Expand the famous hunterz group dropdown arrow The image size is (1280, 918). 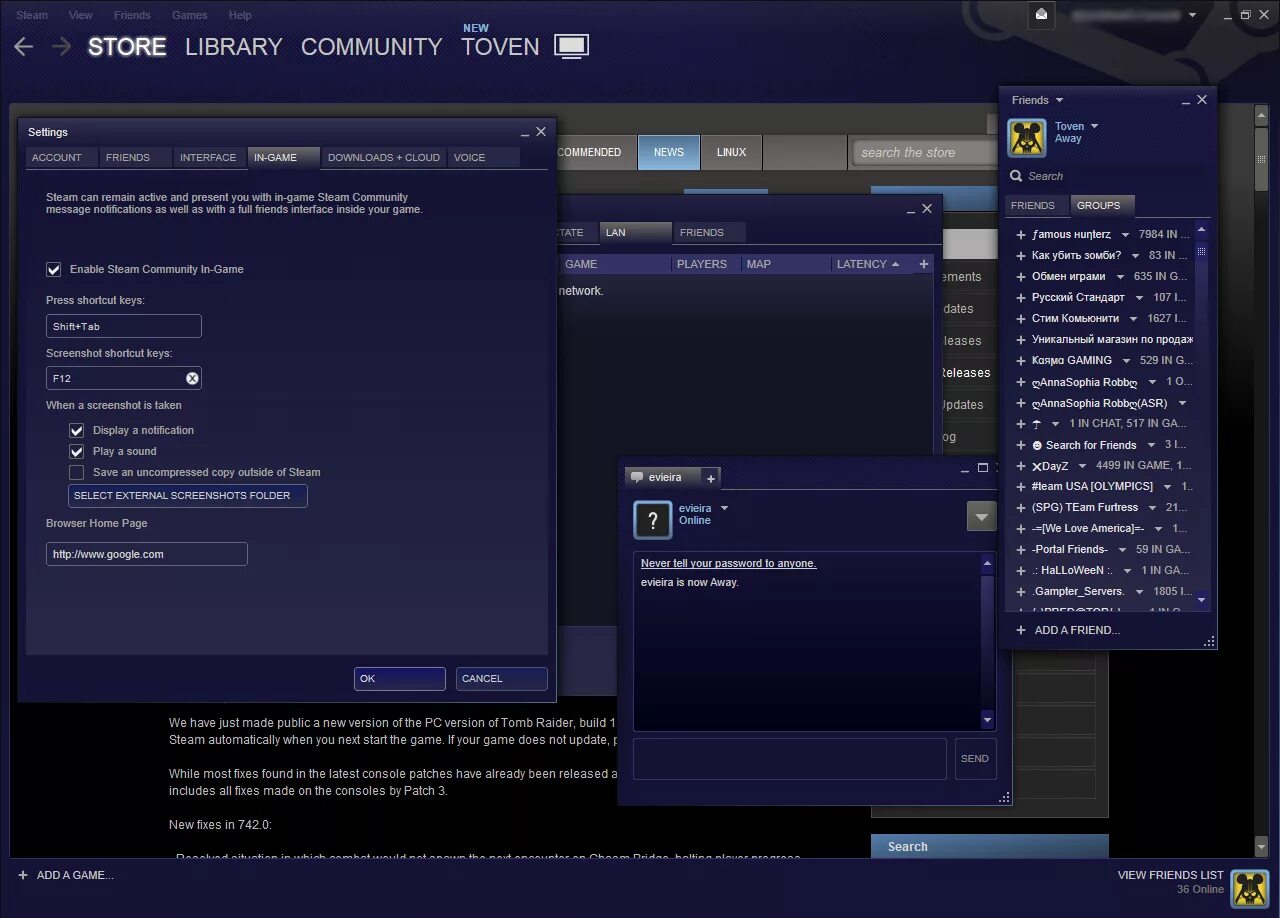tap(1125, 235)
